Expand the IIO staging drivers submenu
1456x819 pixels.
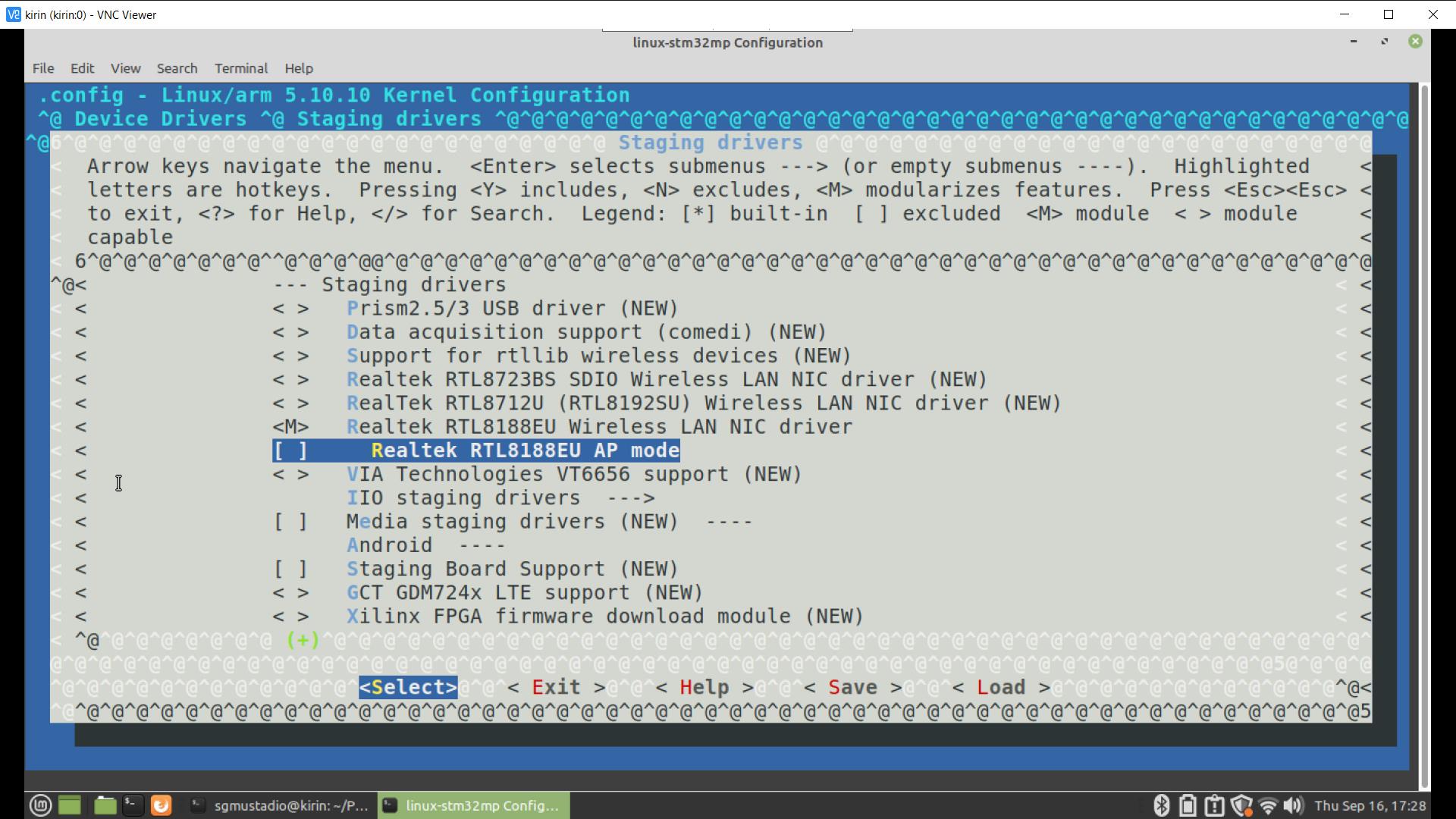tap(500, 497)
